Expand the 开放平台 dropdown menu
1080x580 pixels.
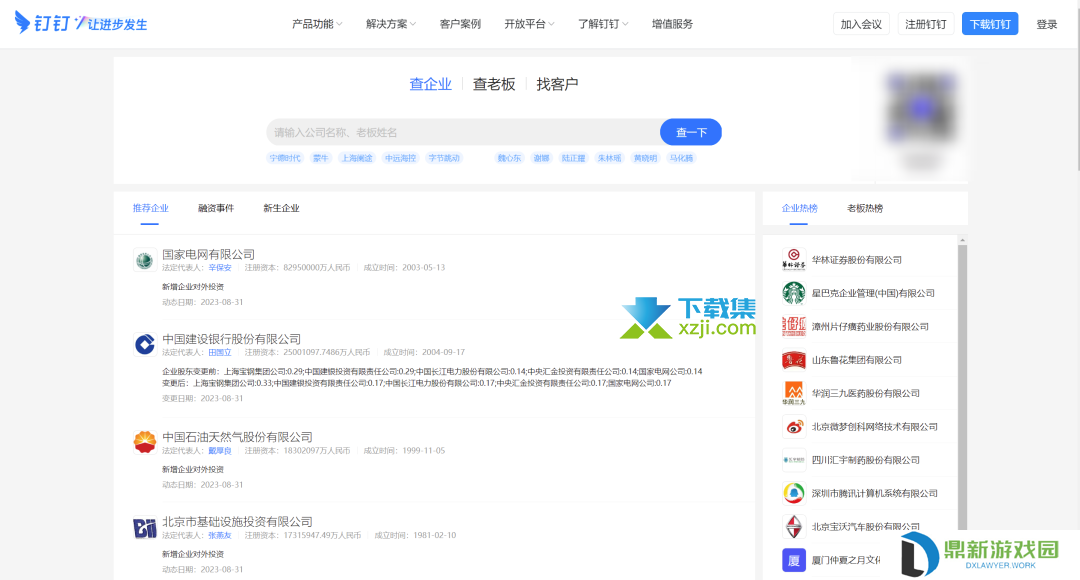(529, 24)
